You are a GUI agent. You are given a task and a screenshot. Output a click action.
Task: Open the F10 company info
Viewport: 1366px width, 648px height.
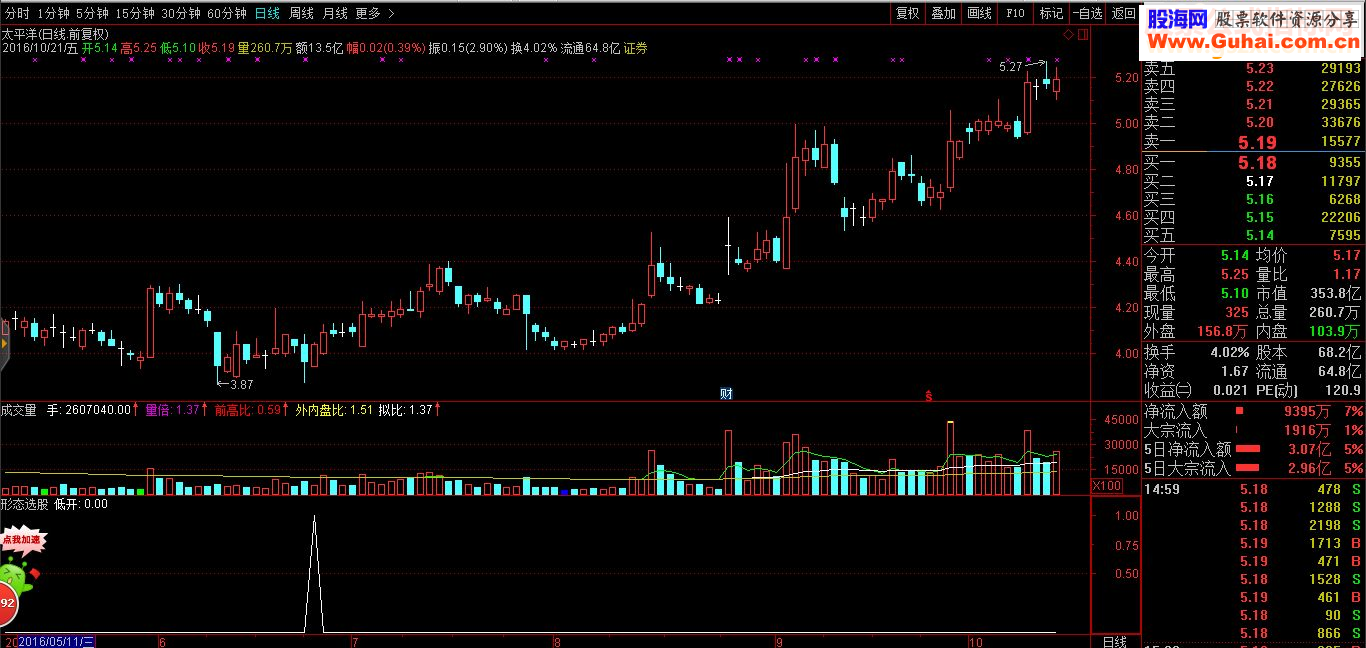point(1015,13)
